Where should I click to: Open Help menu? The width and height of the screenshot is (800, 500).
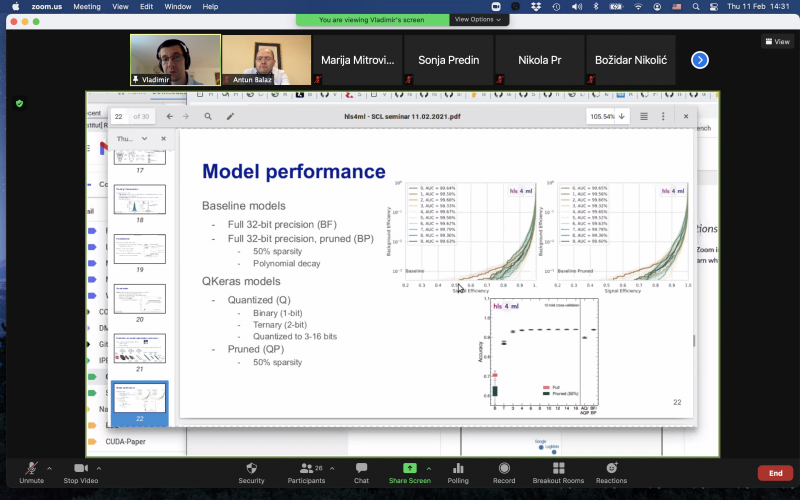210,7
